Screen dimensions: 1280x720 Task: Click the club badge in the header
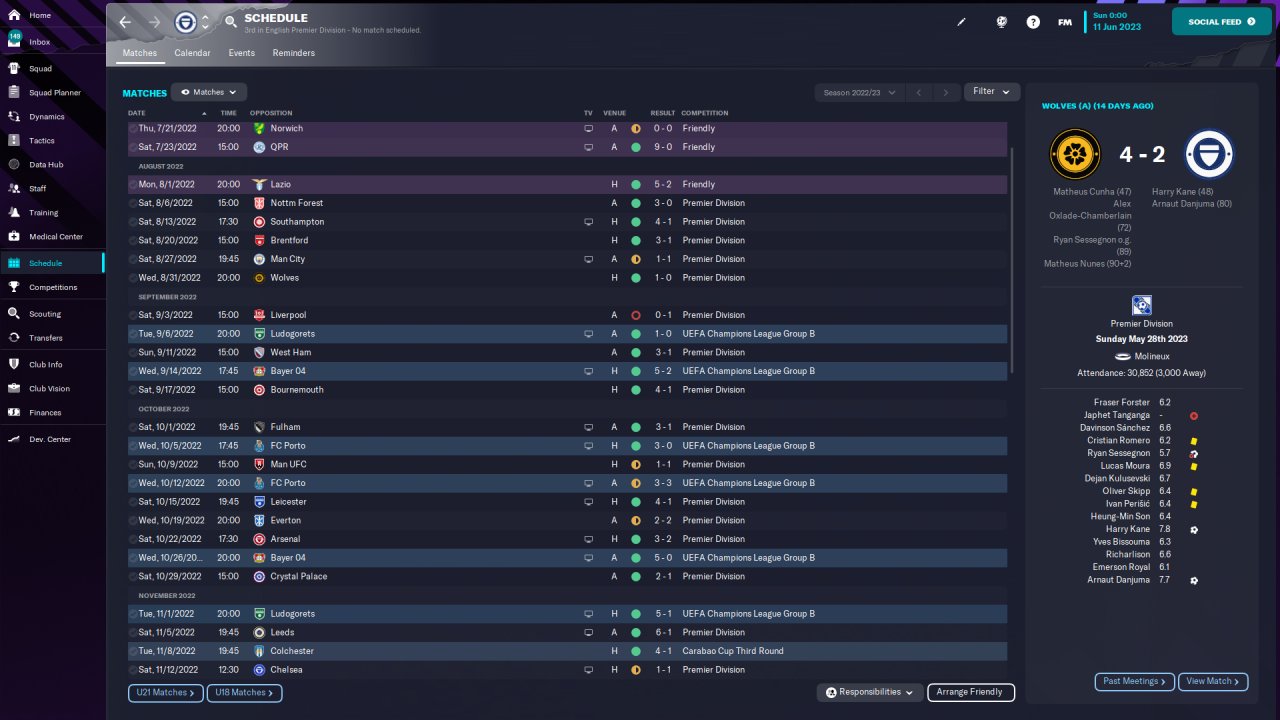point(185,22)
